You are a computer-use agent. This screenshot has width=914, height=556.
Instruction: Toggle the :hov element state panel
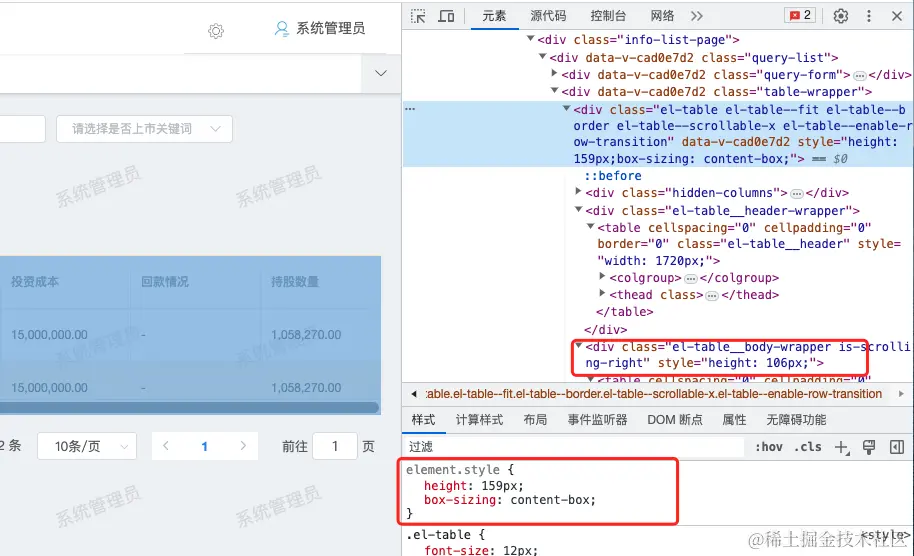coord(768,447)
